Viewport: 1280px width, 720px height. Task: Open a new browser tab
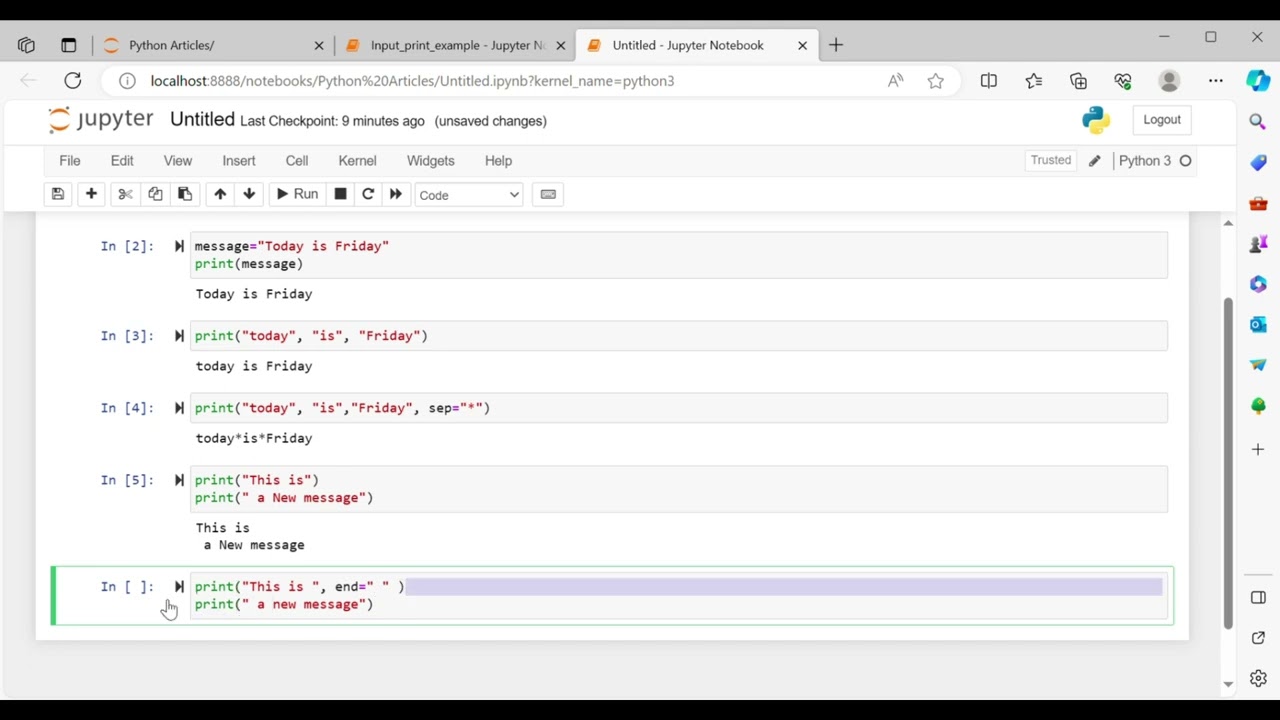pyautogui.click(x=836, y=45)
